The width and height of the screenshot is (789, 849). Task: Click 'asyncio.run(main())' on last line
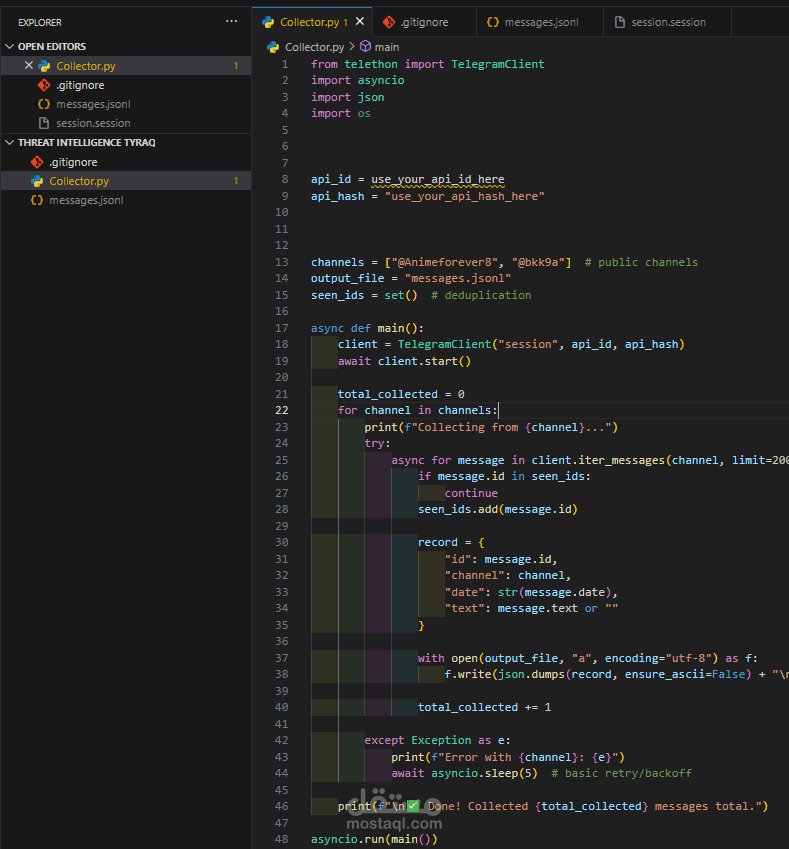click(374, 839)
